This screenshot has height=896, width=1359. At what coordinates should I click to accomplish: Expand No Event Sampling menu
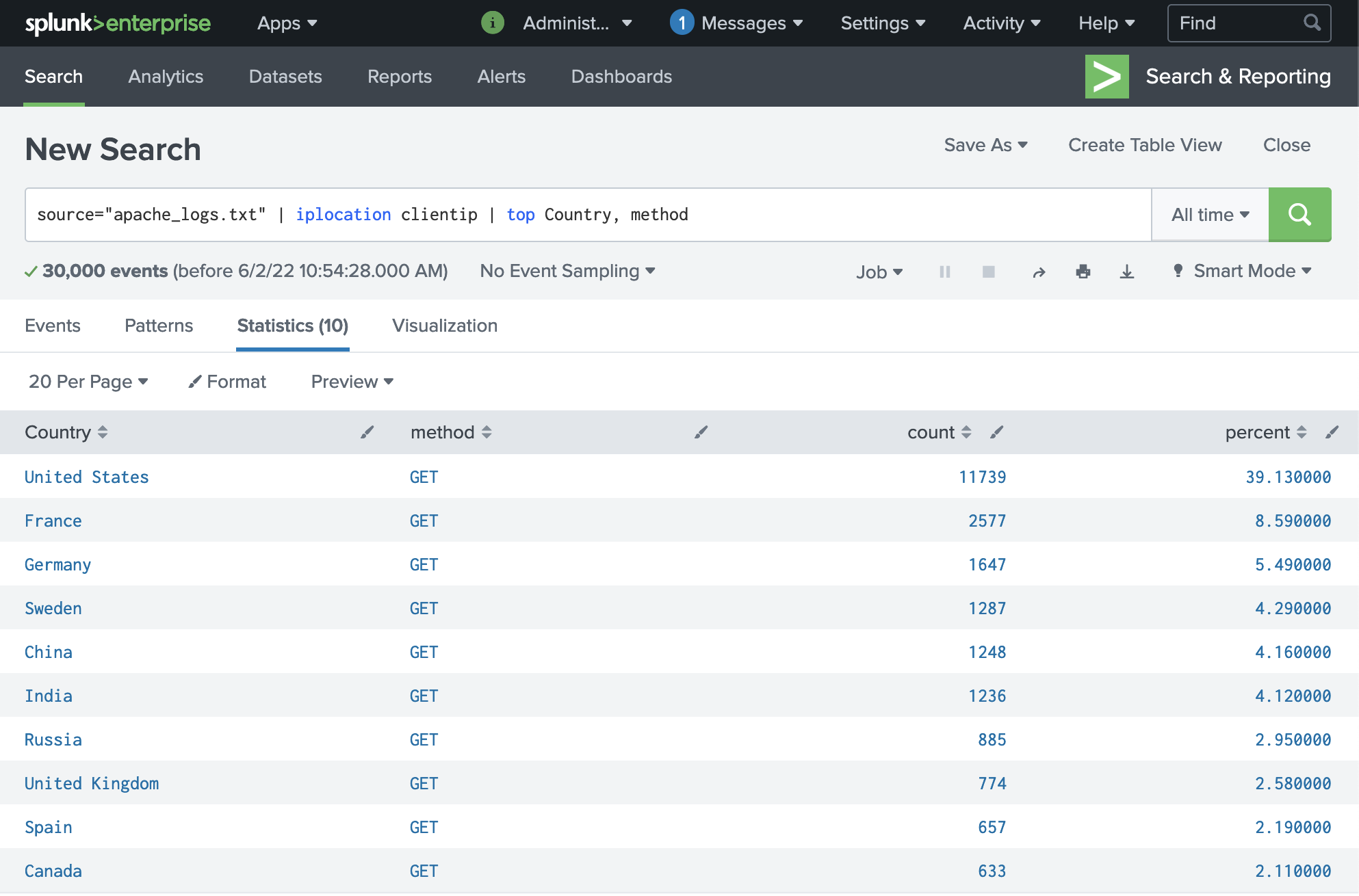click(567, 272)
